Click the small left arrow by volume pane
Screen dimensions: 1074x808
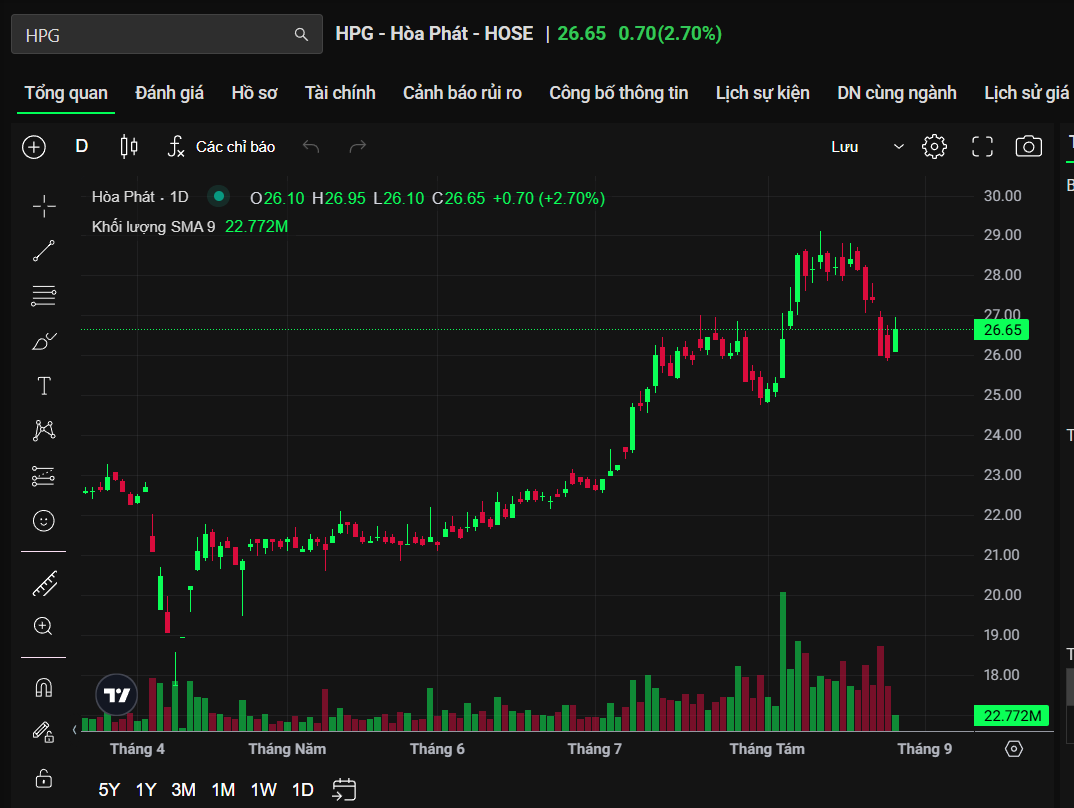click(75, 730)
